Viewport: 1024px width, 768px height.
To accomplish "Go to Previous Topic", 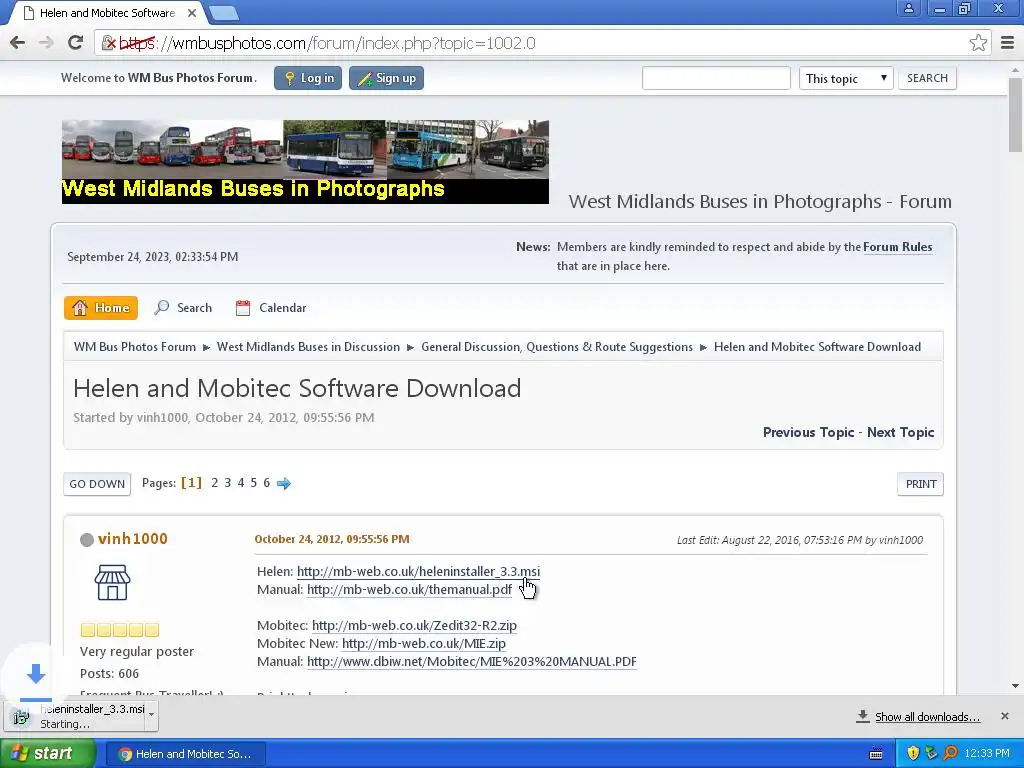I will coord(808,432).
